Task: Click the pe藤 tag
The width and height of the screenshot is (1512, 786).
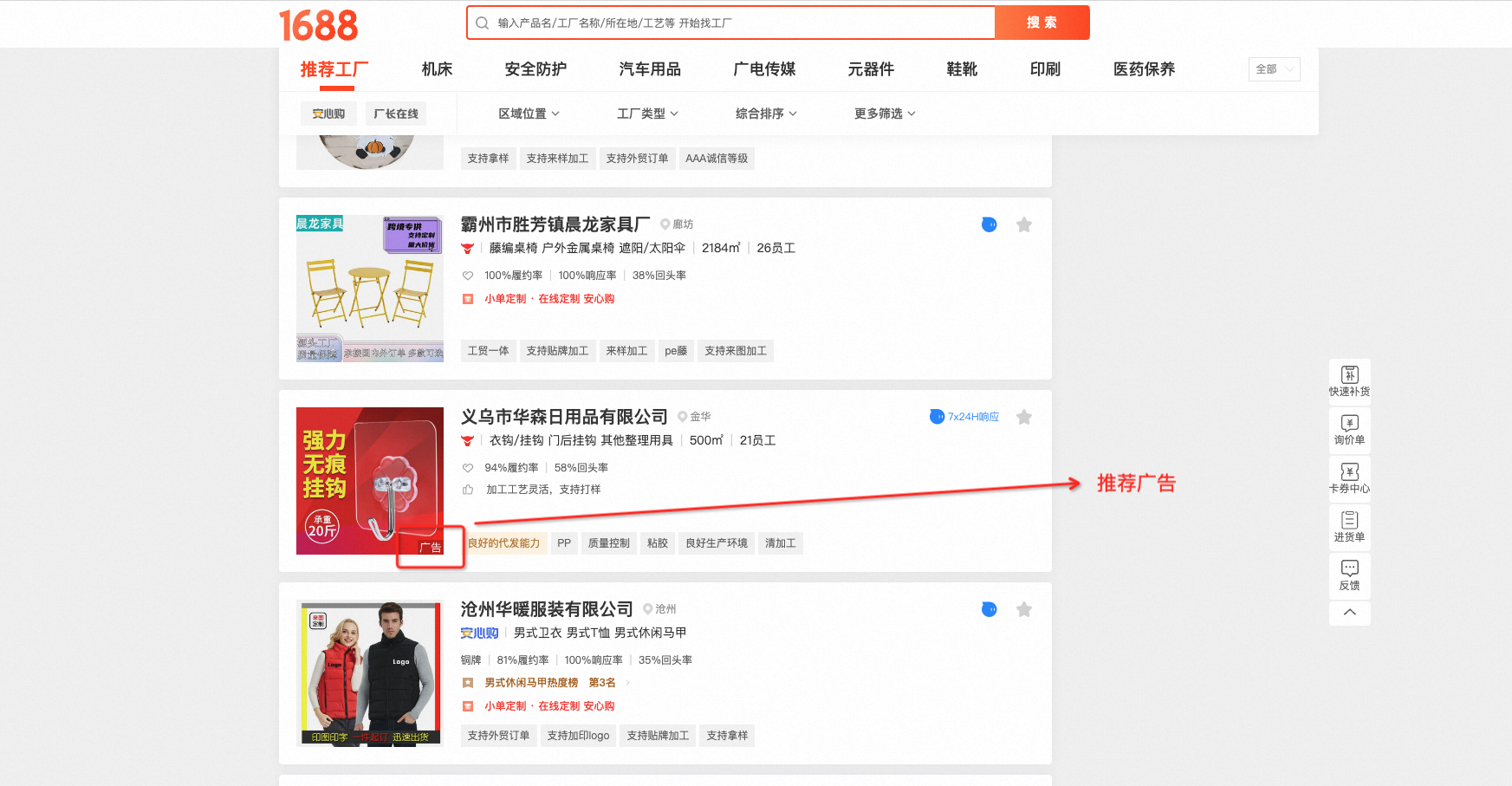Action: click(676, 351)
